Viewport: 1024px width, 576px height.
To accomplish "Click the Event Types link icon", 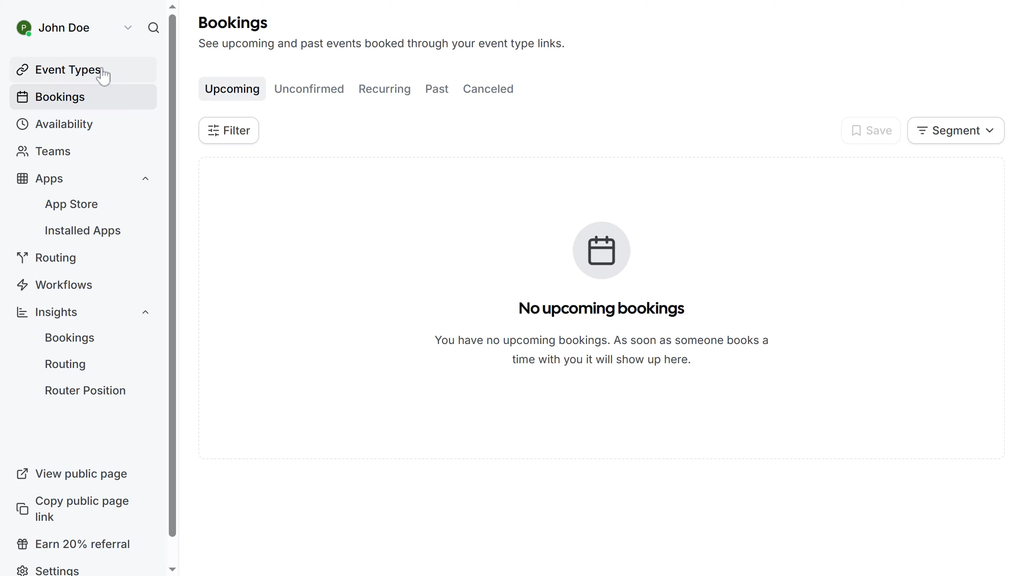I will (22, 70).
